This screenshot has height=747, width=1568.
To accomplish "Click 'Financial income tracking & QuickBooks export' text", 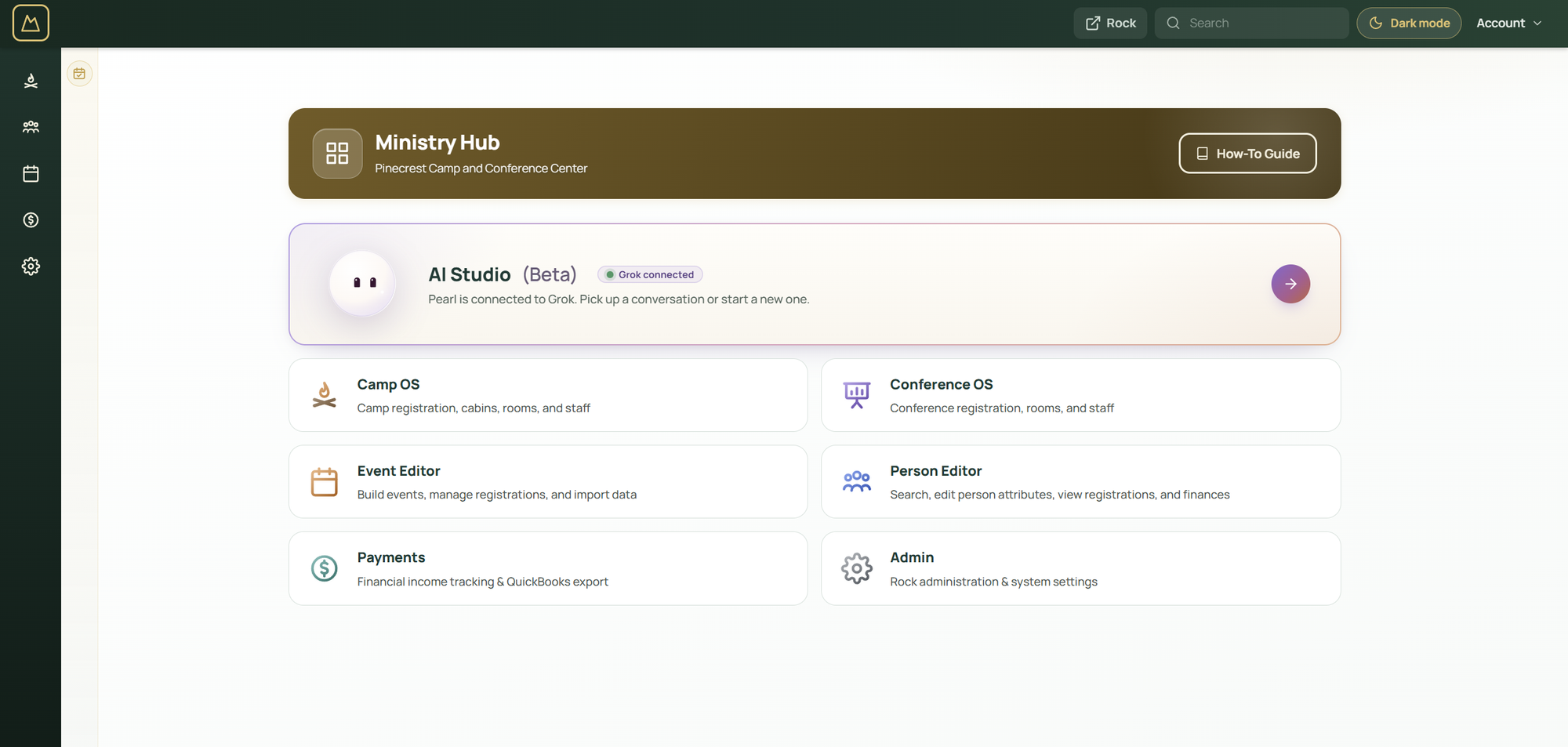I will 482,582.
